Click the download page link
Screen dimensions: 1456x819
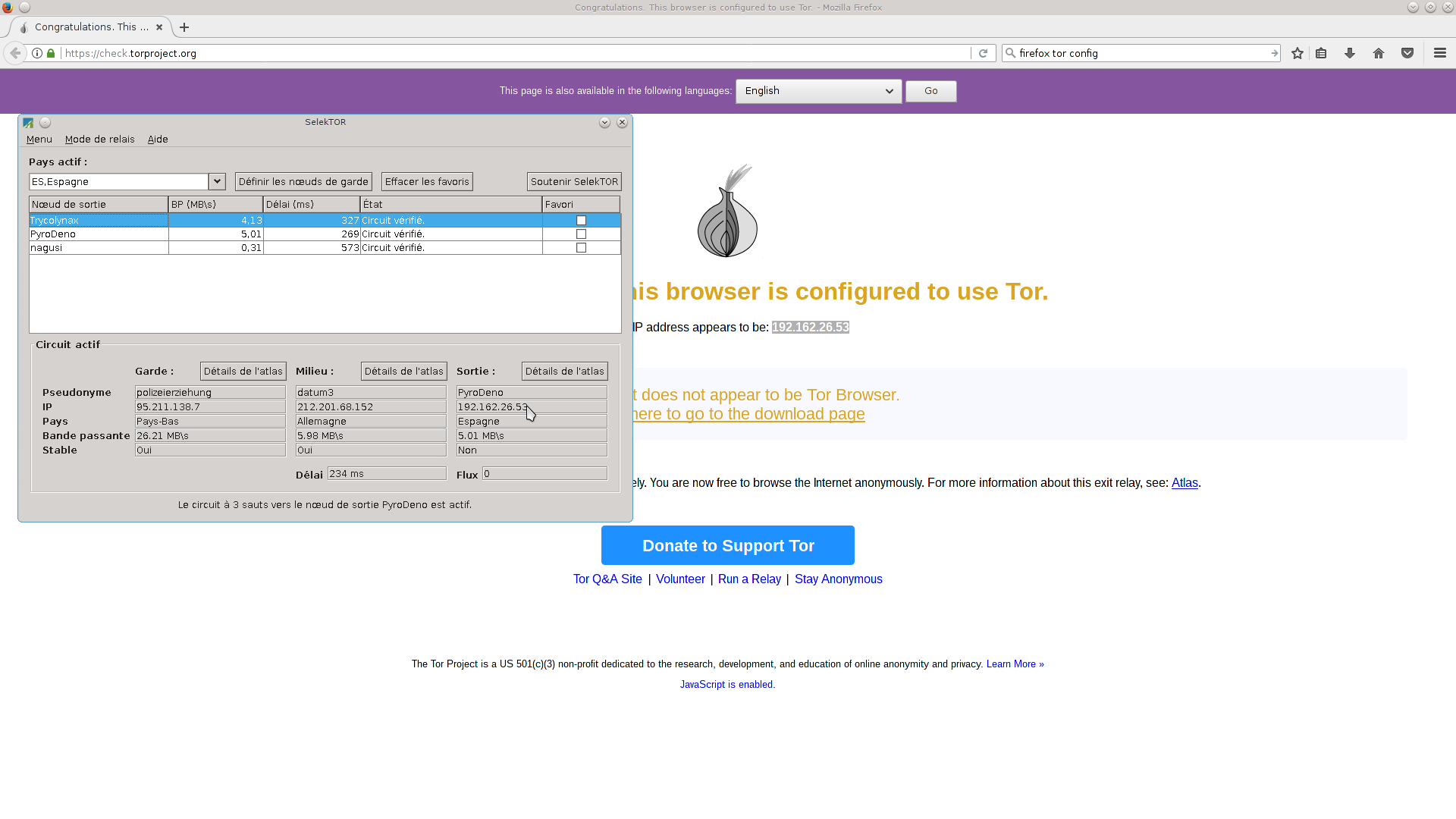click(748, 414)
